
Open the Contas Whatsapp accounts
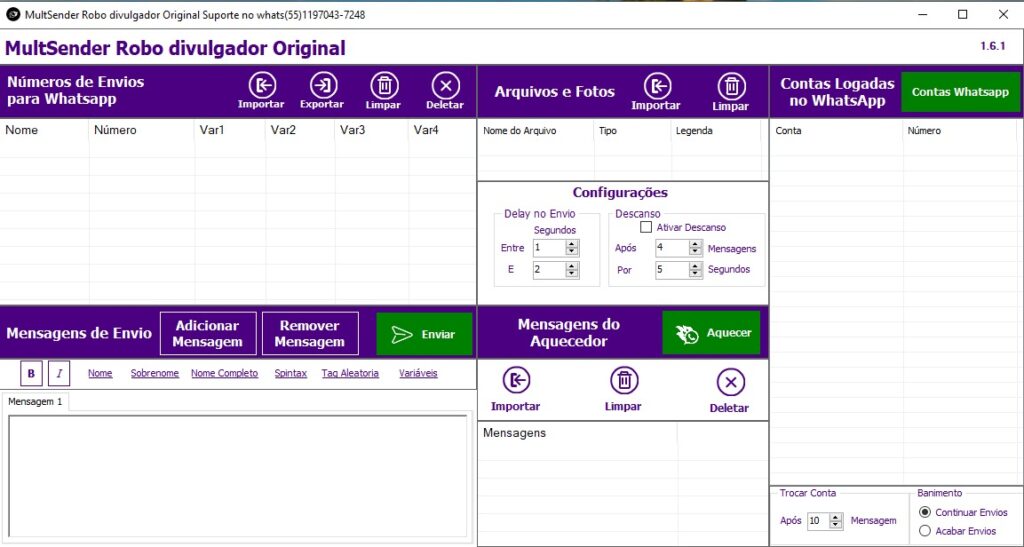click(960, 92)
